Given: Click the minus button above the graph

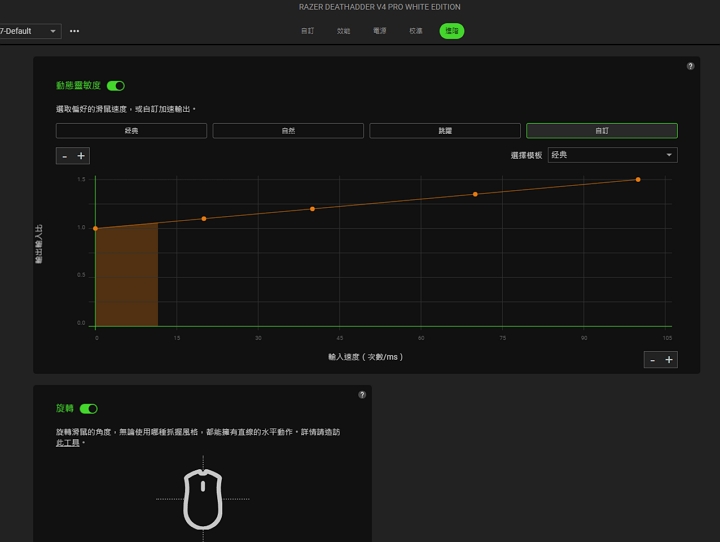Looking at the screenshot, I should click(65, 156).
